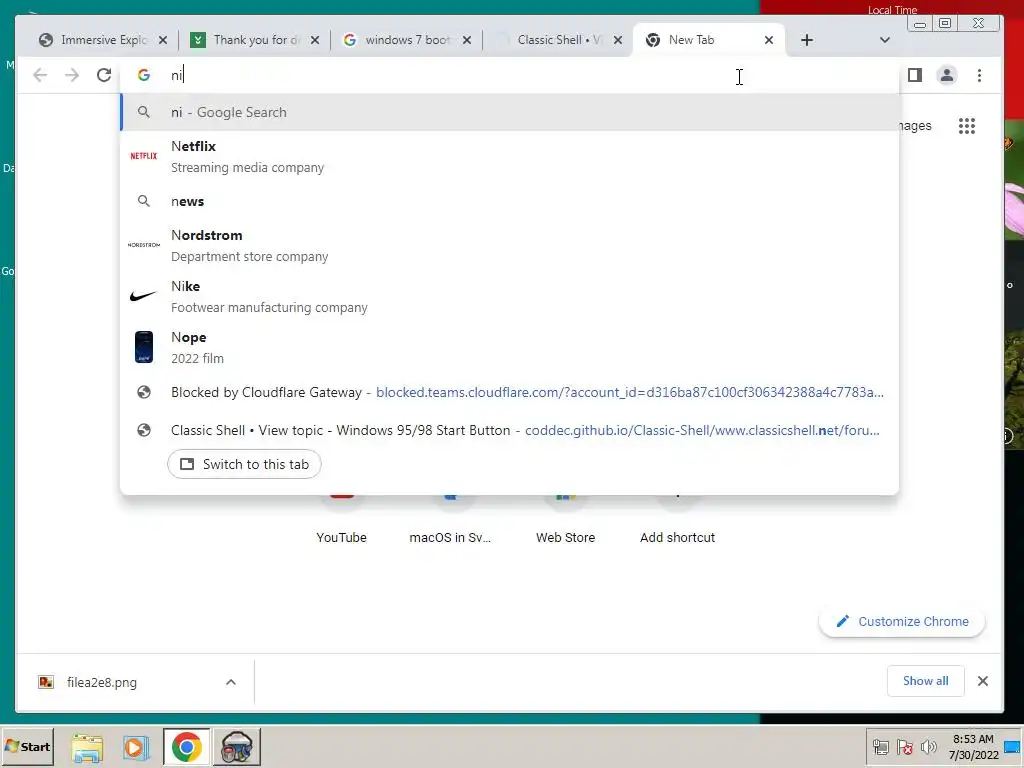Choose the Nope 2022 film suggestion
The width and height of the screenshot is (1024, 768).
(x=509, y=347)
